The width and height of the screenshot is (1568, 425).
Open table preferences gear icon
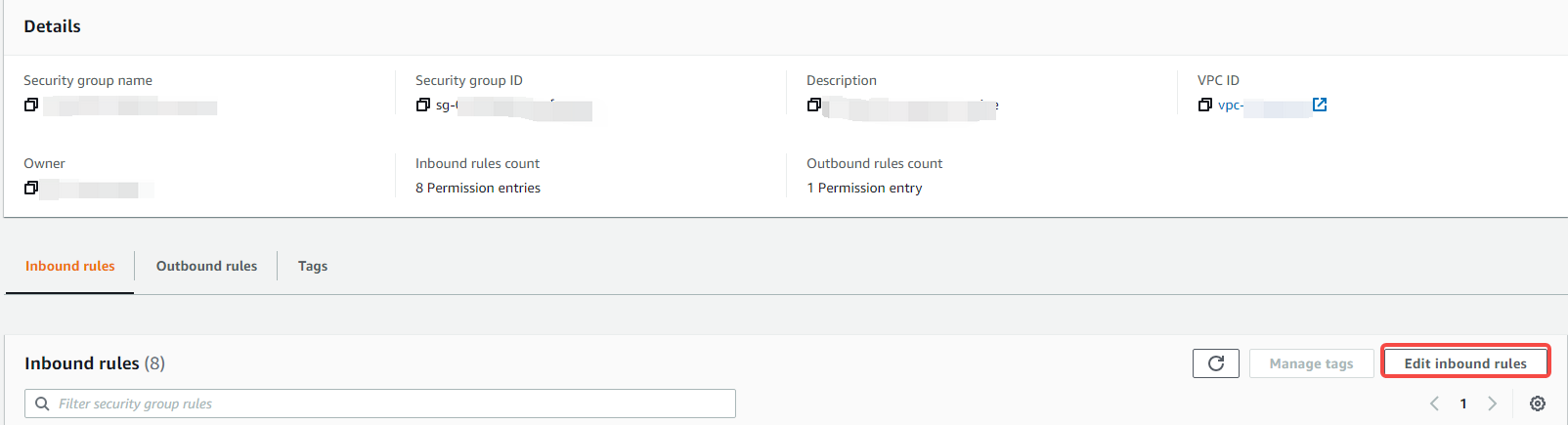coord(1538,404)
